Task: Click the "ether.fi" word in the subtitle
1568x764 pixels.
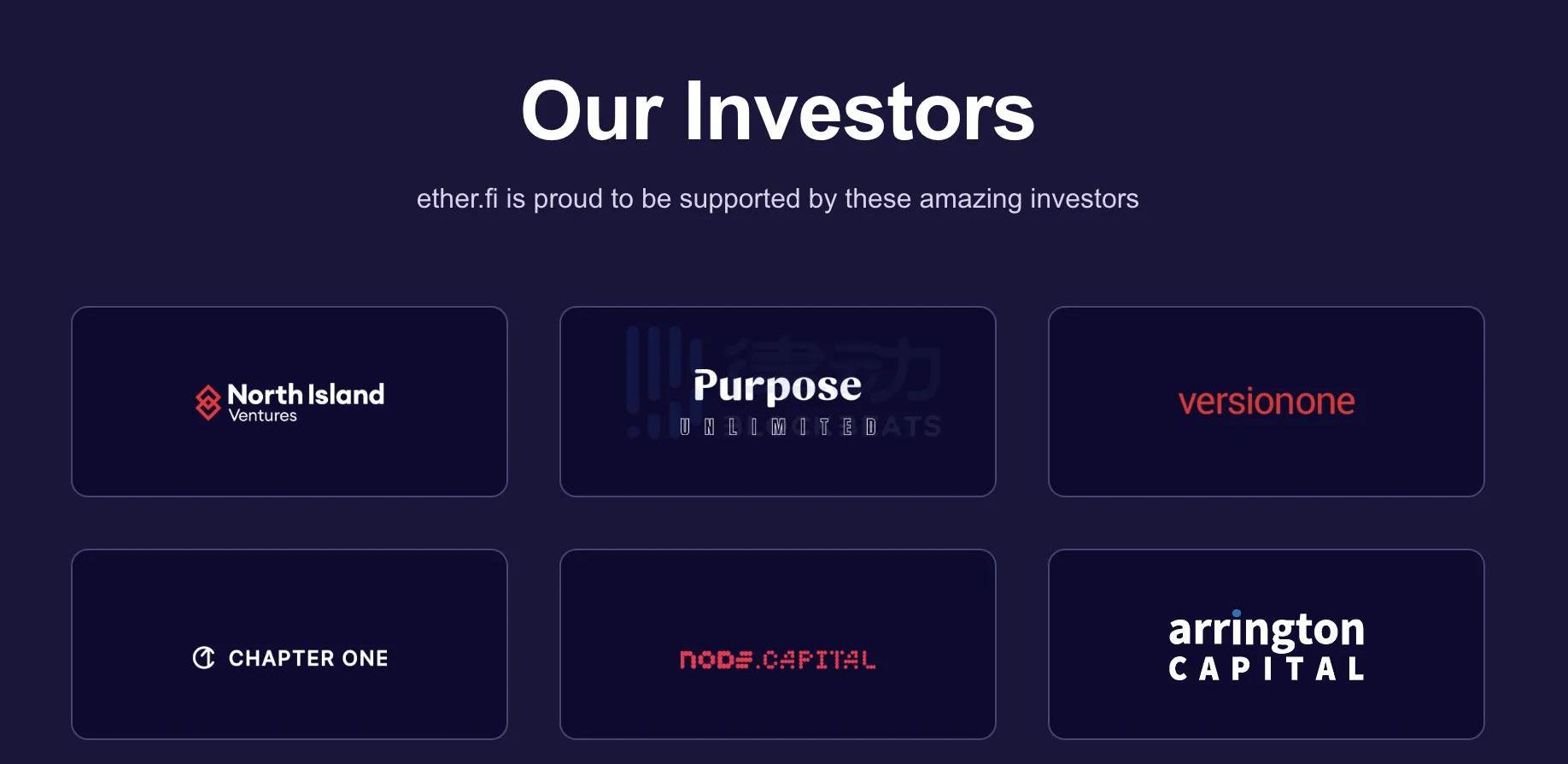Action: point(457,198)
